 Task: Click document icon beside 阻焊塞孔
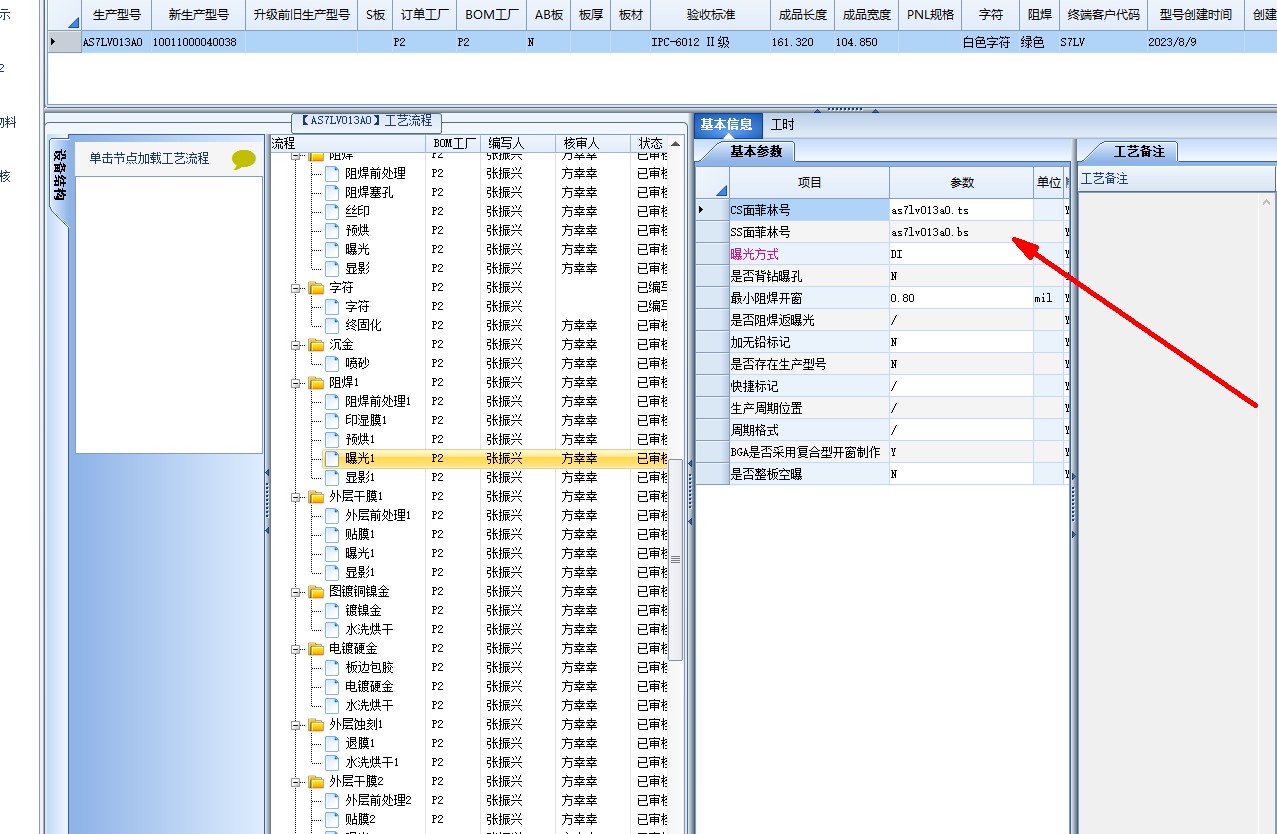click(332, 192)
